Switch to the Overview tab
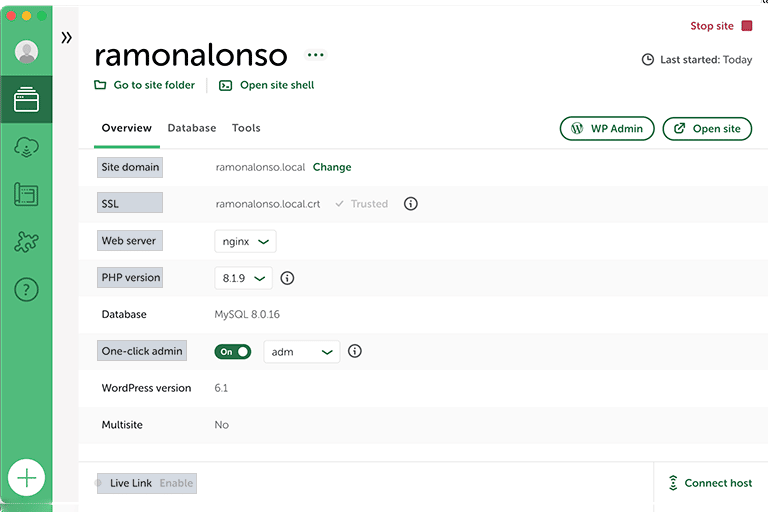 [127, 128]
